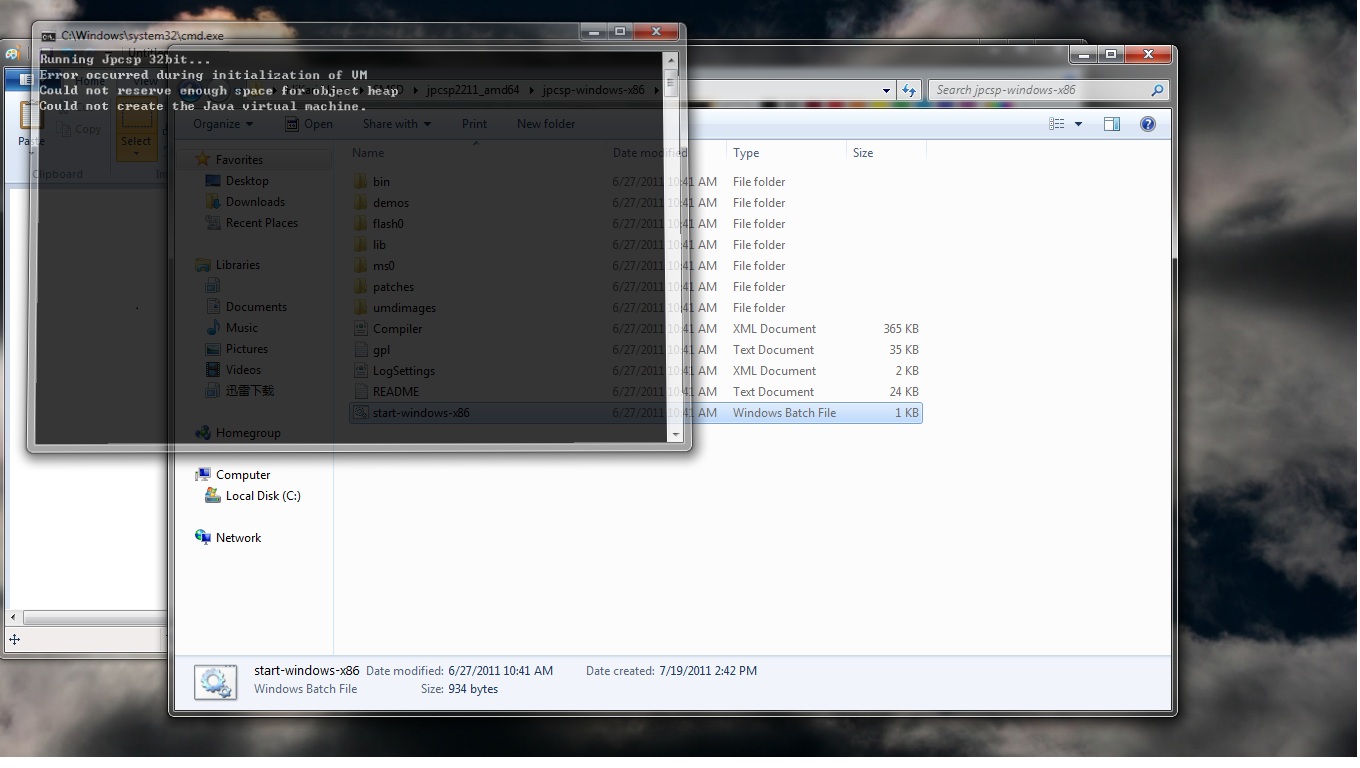Sort files by the Size column header
Image resolution: width=1360 pixels, height=768 pixels.
(886, 153)
